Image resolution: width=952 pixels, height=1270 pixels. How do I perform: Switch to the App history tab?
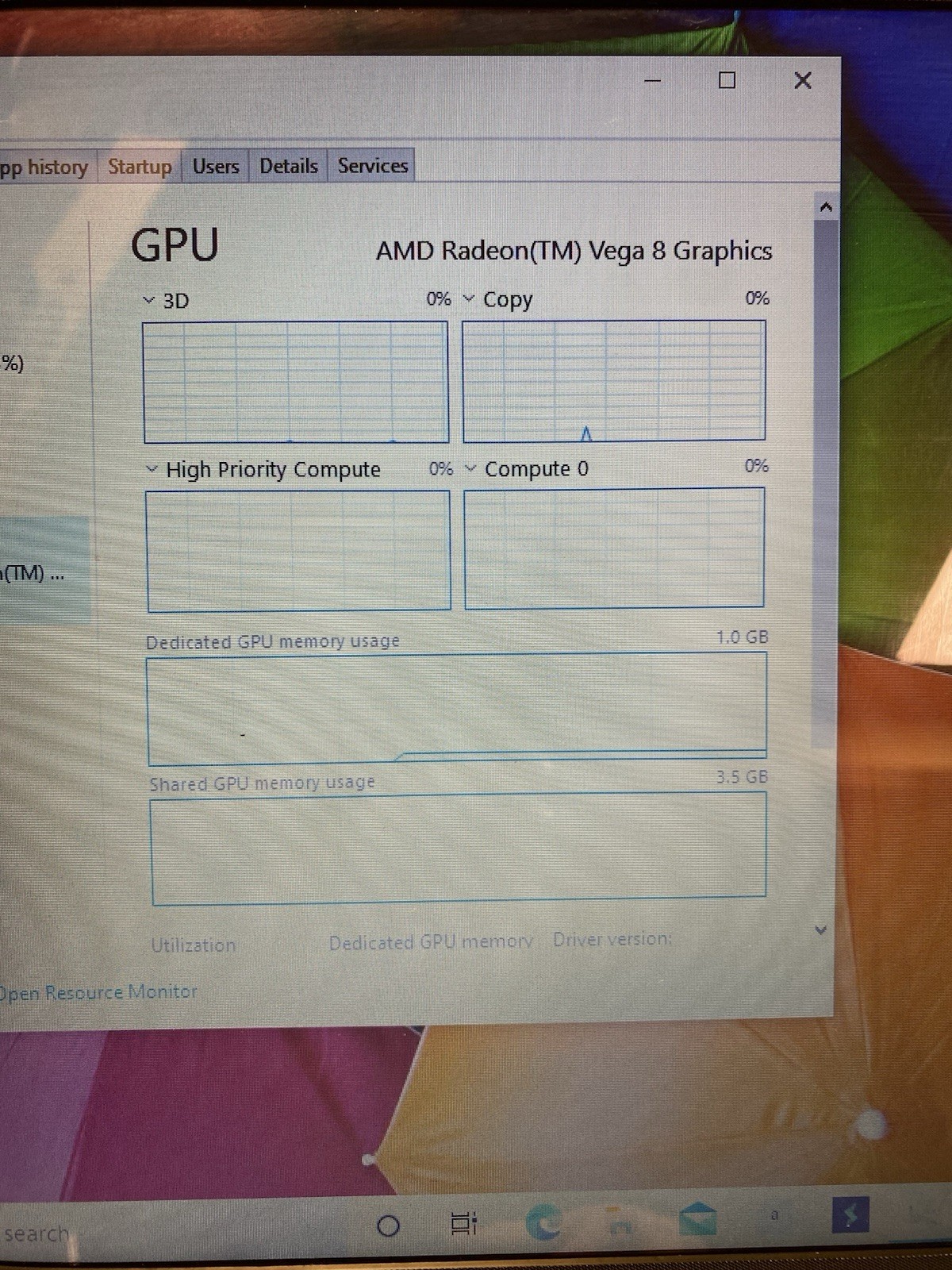coord(48,167)
